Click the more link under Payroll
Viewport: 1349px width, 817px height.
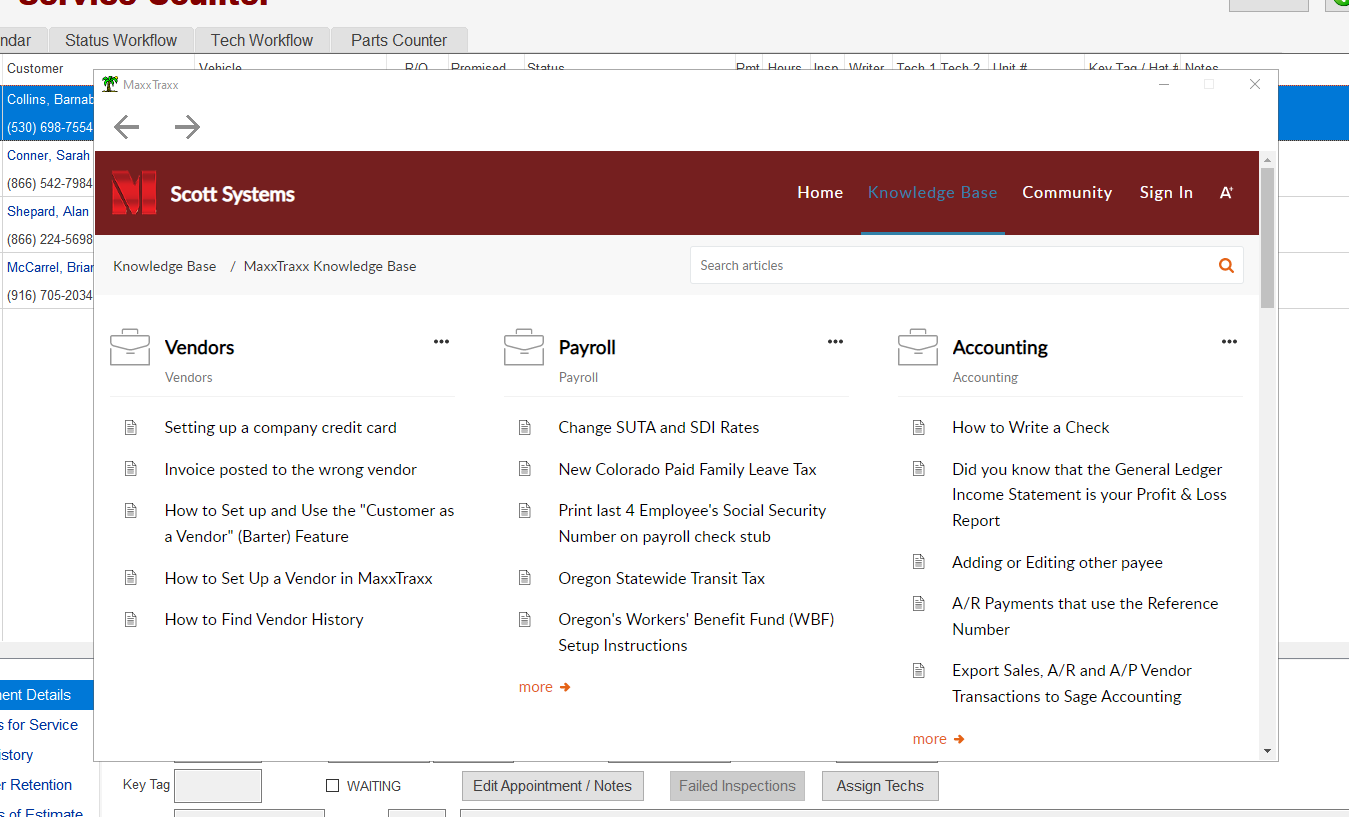click(545, 687)
